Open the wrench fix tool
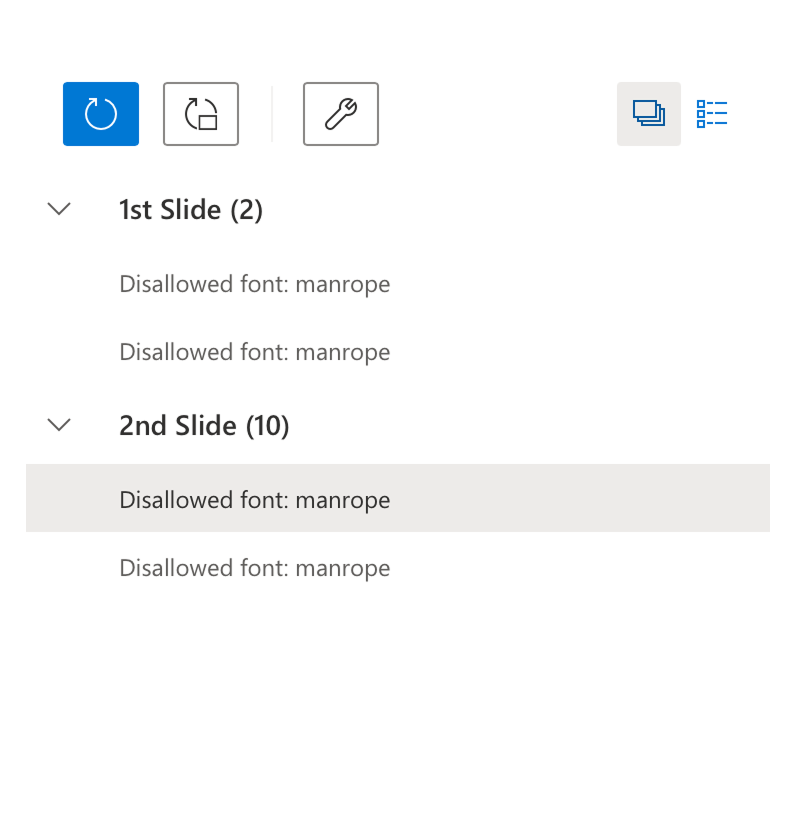The height and width of the screenshot is (840, 800). pyautogui.click(x=341, y=114)
